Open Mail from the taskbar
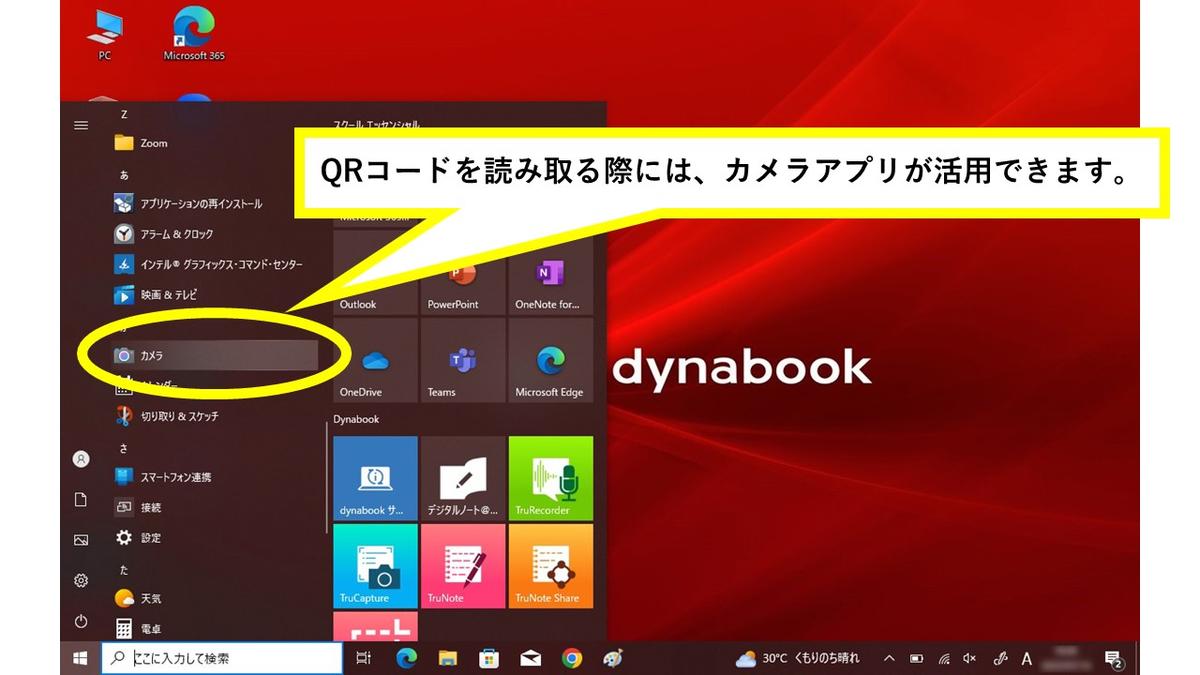Image resolution: width=1200 pixels, height=675 pixels. click(530, 658)
